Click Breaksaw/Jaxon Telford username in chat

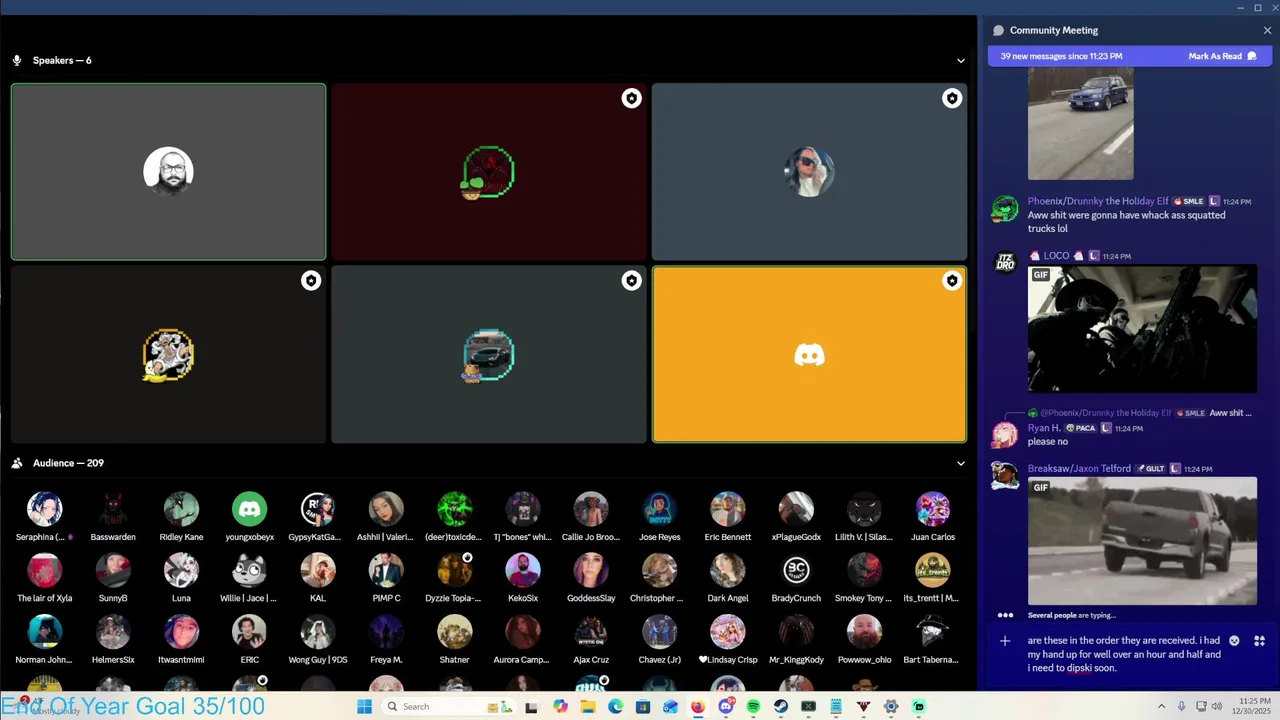1079,469
